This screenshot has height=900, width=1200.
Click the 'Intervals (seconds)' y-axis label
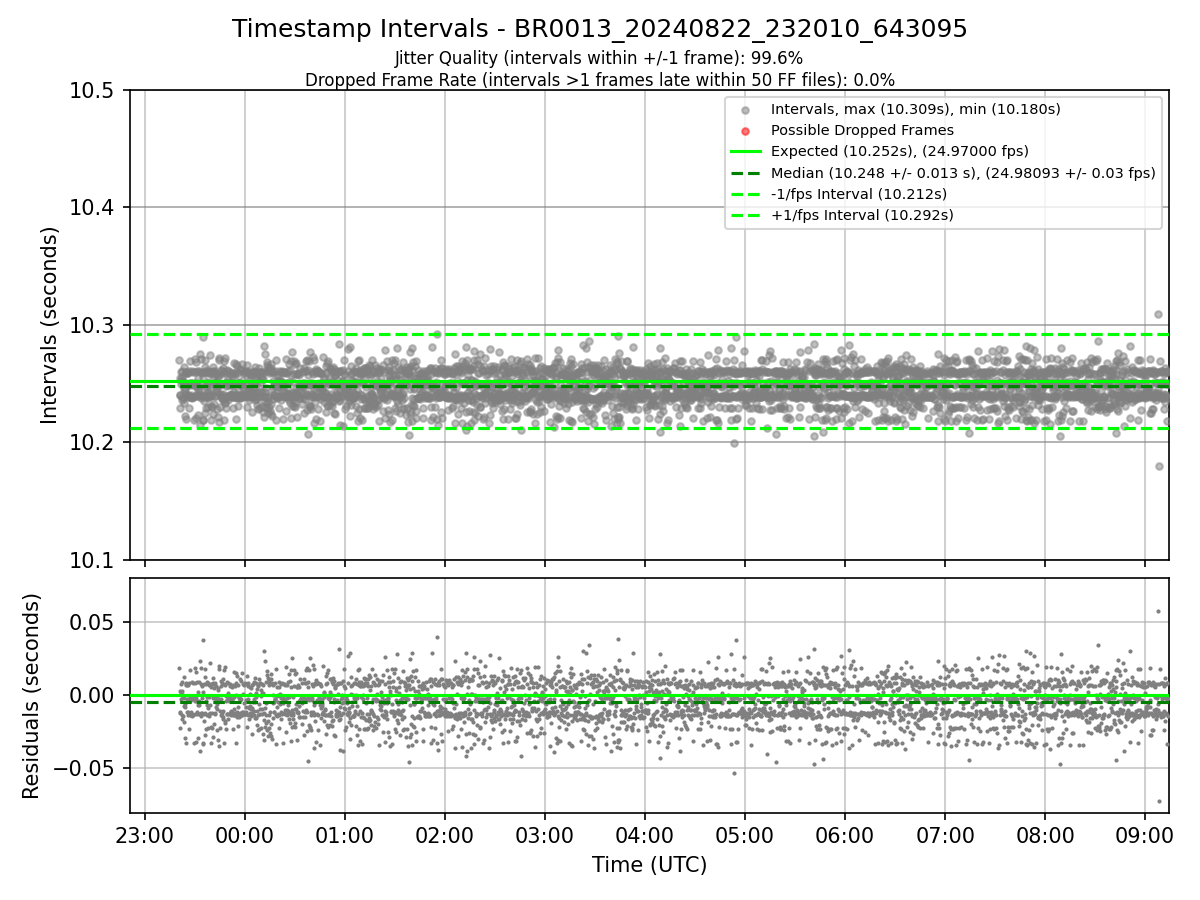point(50,325)
